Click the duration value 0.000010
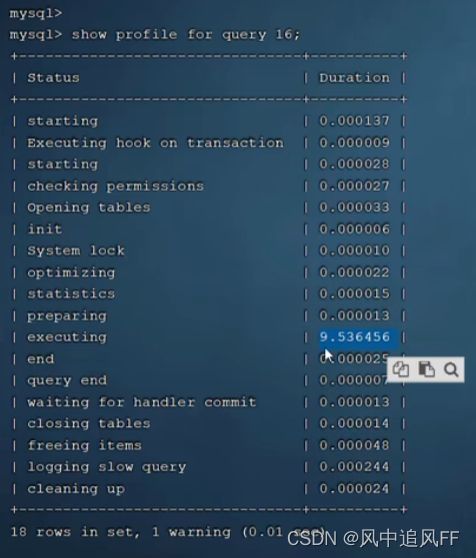 coord(354,251)
